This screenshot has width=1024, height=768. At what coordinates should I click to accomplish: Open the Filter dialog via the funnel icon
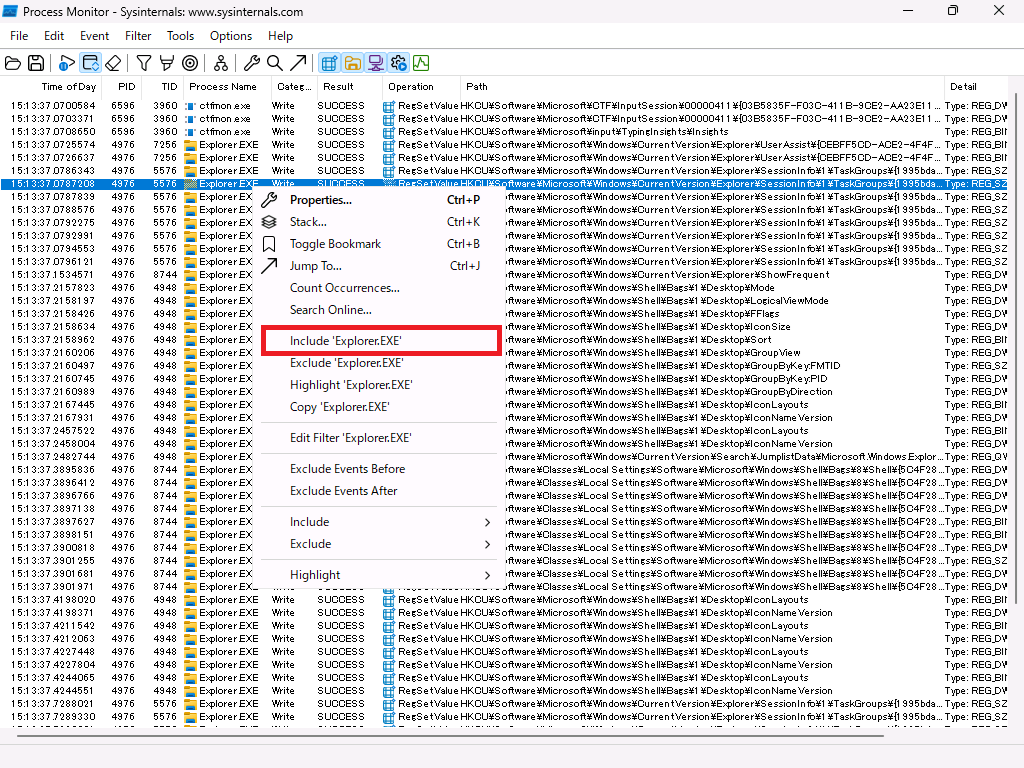click(x=142, y=62)
